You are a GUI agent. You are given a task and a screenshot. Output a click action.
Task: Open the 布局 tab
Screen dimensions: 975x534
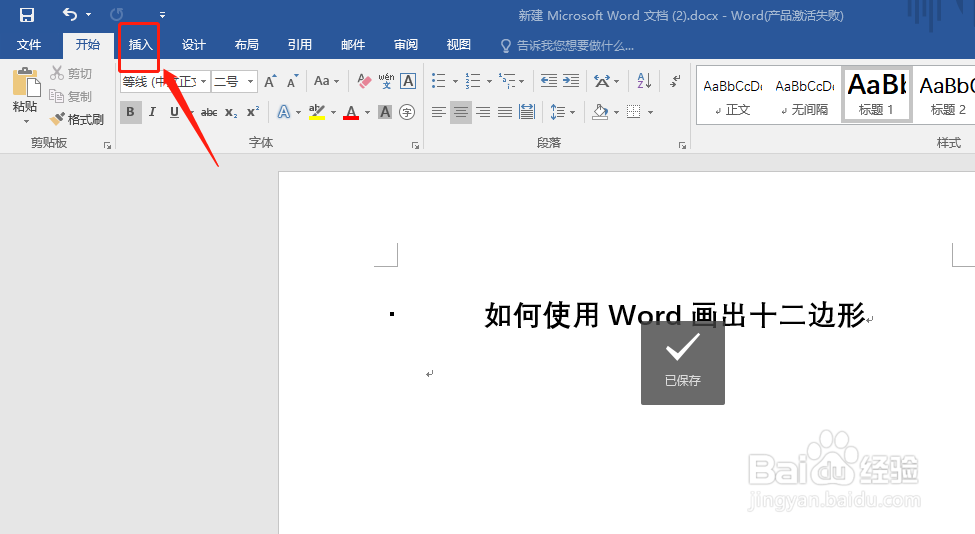click(246, 45)
